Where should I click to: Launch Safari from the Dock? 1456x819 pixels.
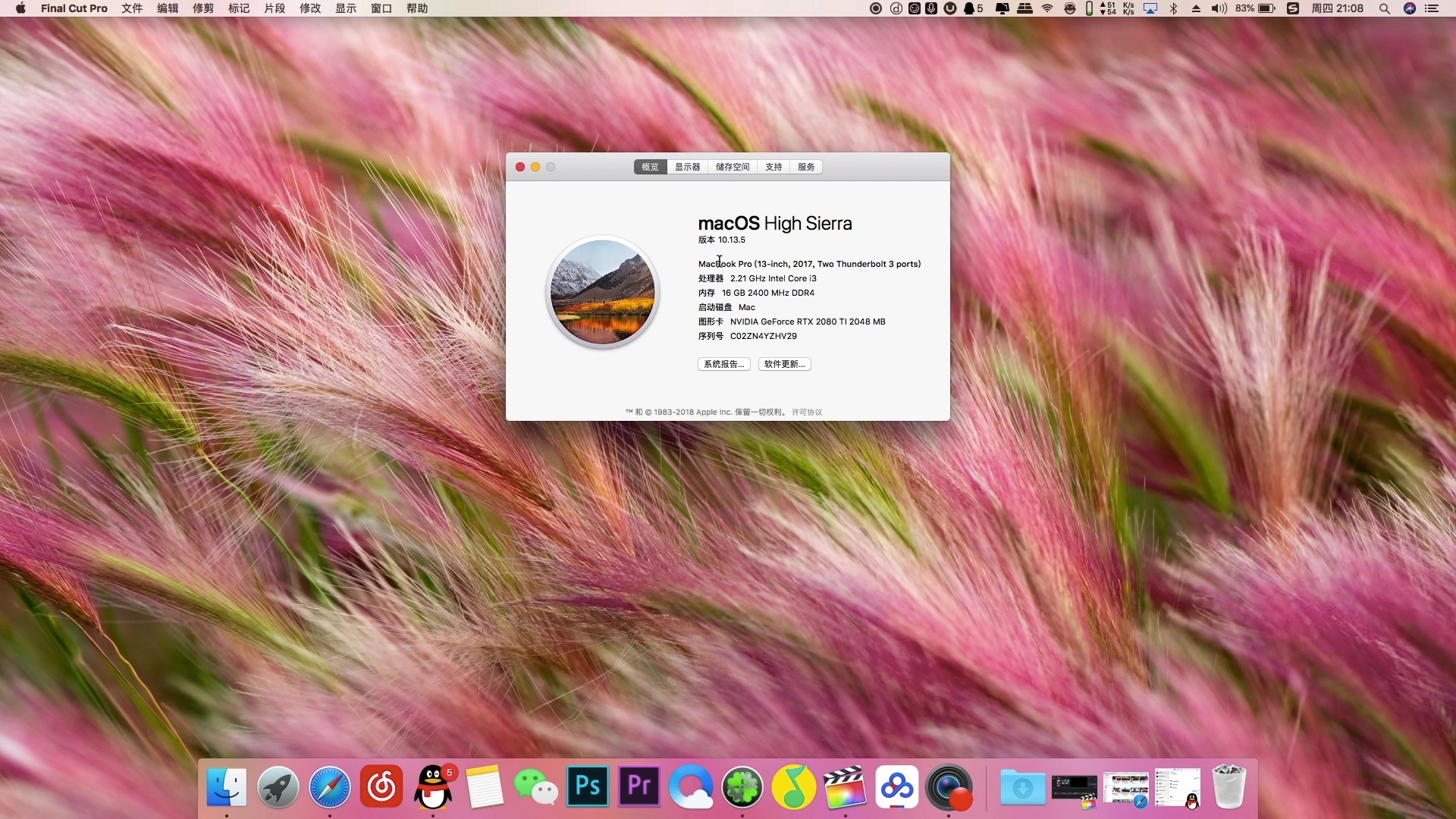[x=329, y=787]
